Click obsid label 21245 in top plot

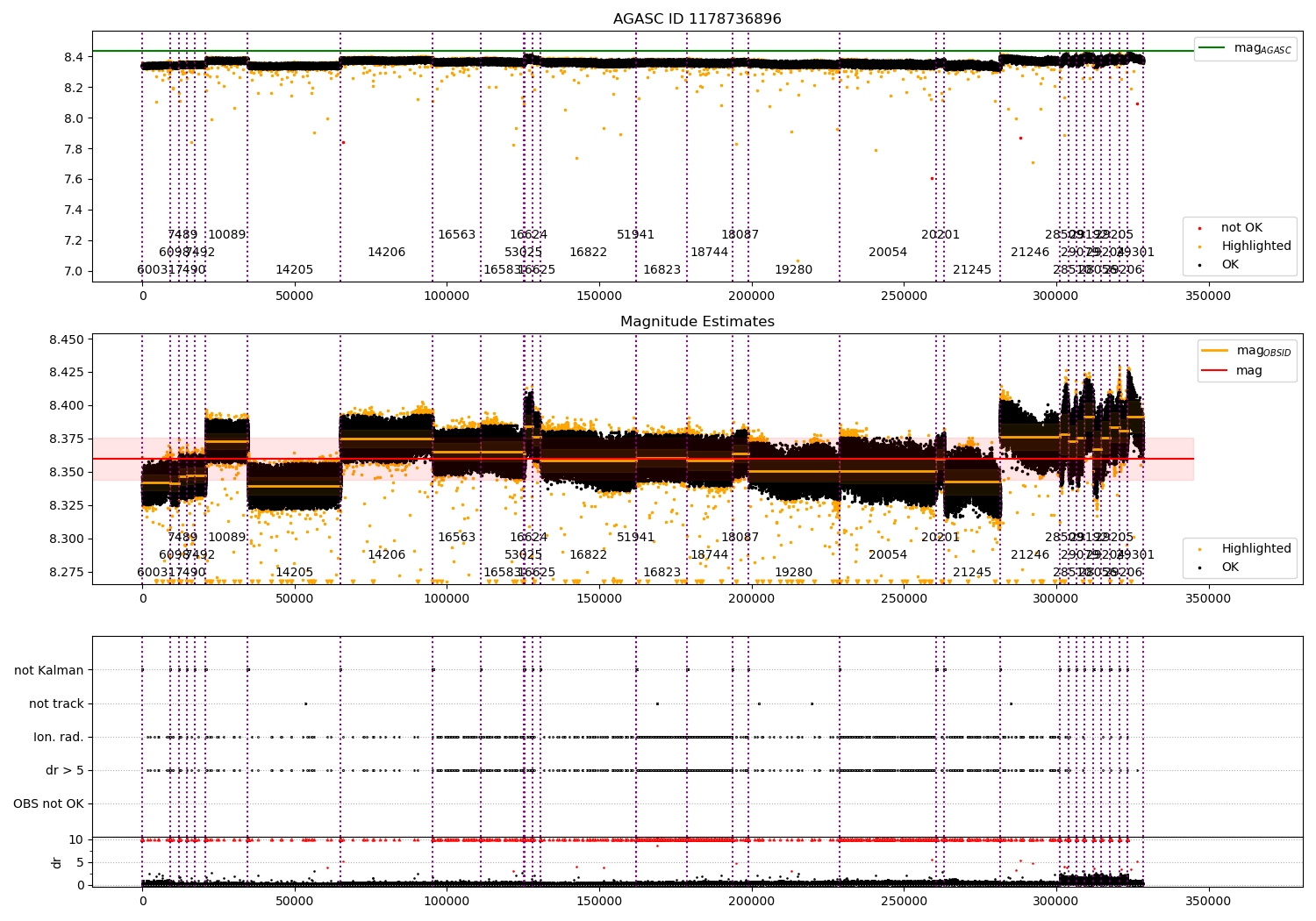[972, 270]
